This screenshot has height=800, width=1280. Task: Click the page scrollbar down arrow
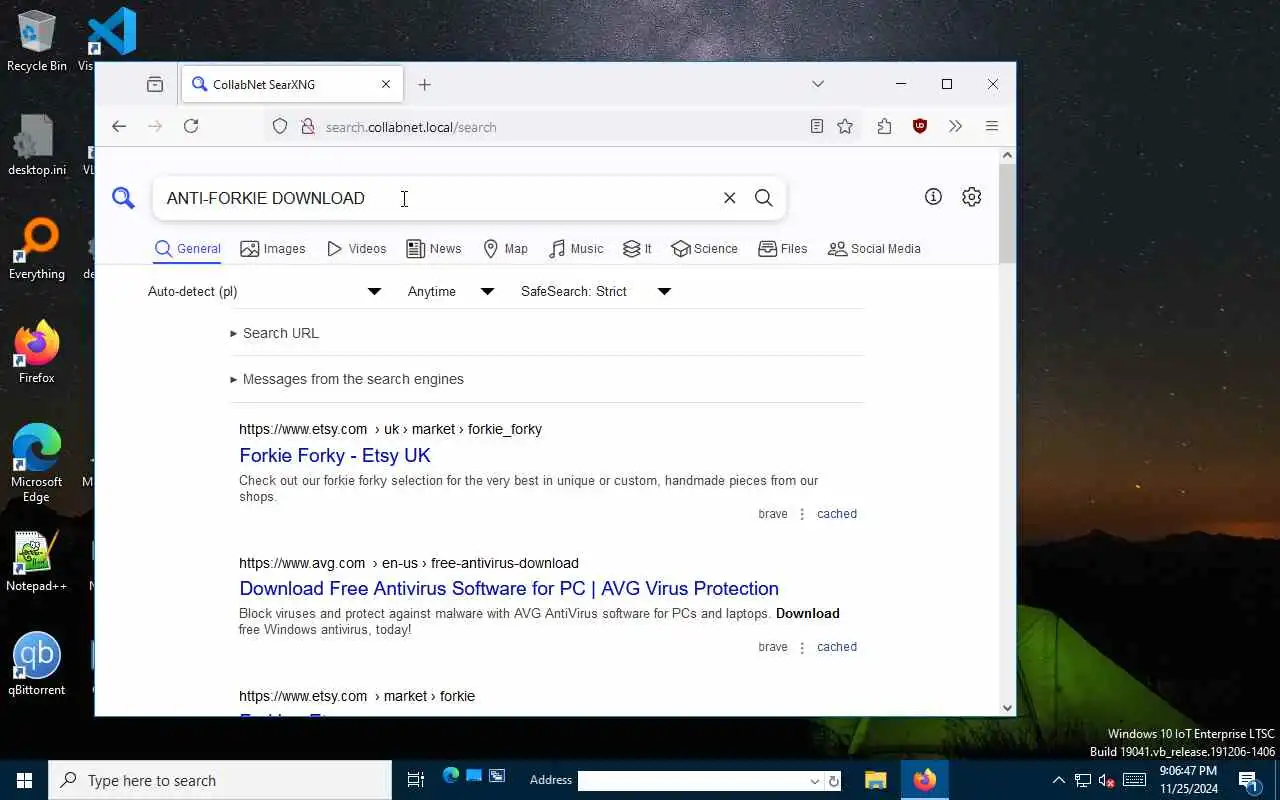tap(1007, 708)
